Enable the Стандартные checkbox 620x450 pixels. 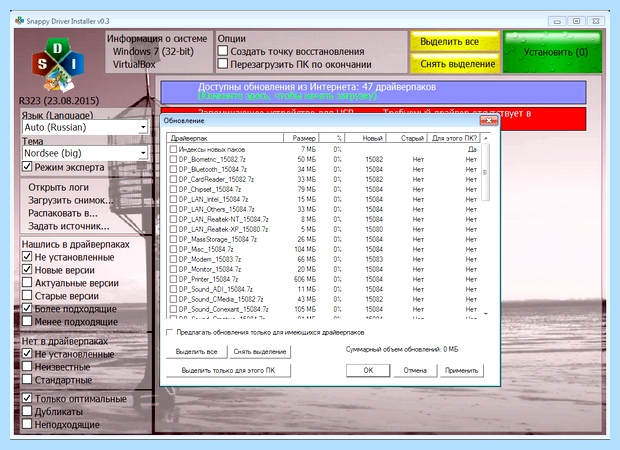tap(27, 380)
